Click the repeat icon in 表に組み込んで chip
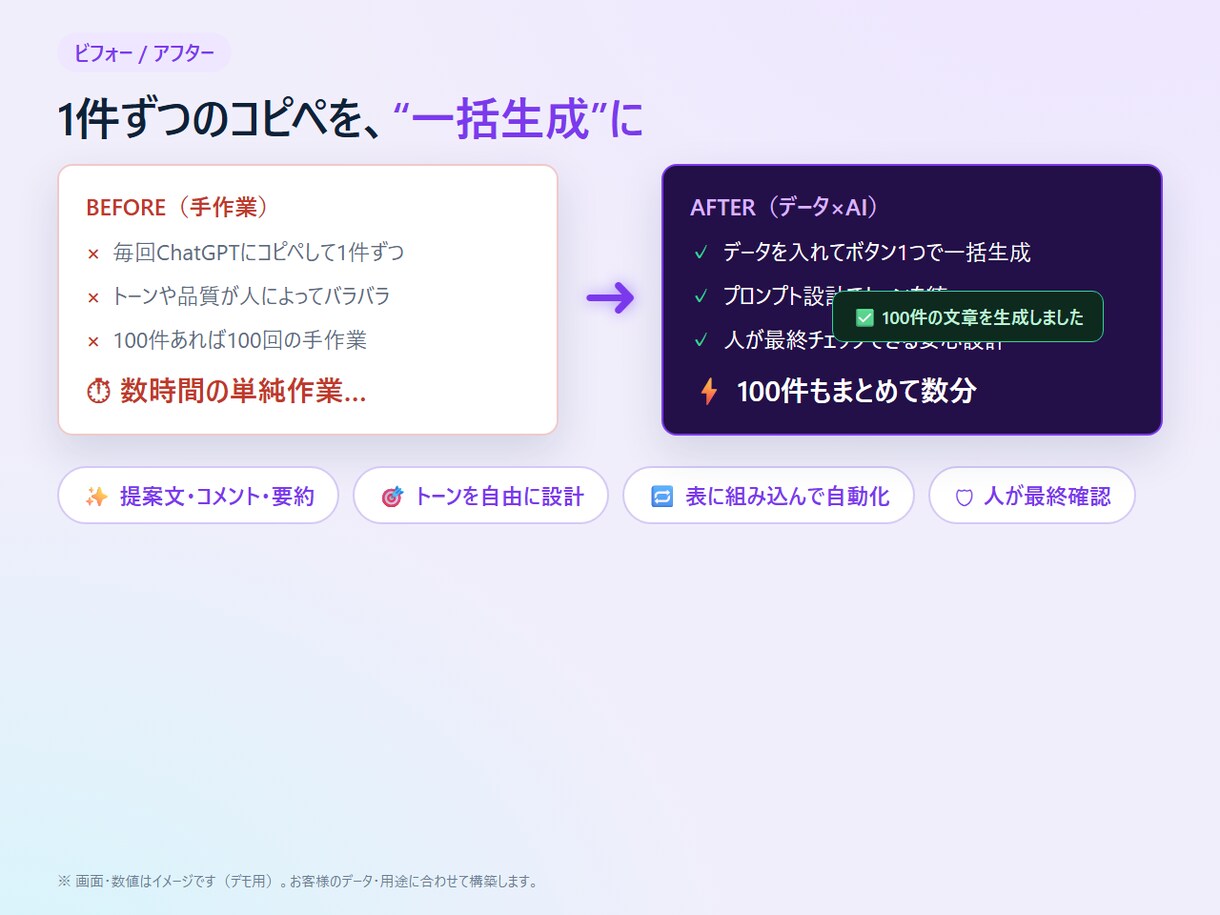The width and height of the screenshot is (1220, 915). (662, 496)
